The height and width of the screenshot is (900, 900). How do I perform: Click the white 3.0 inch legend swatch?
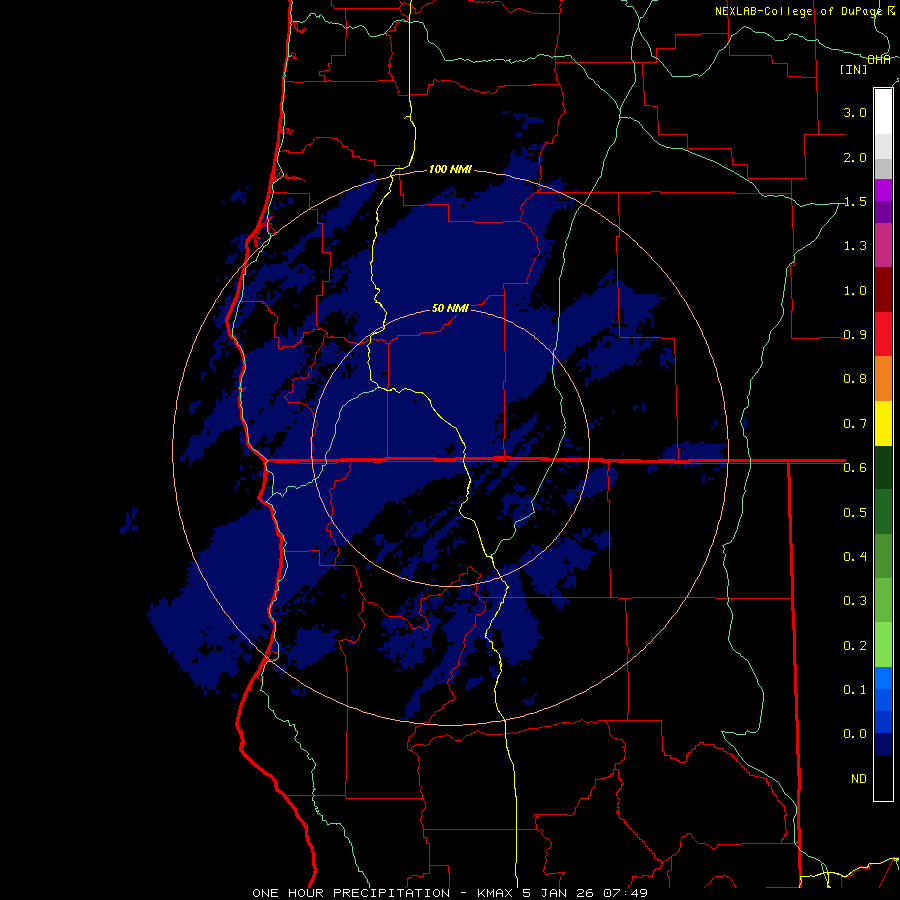pos(883,112)
